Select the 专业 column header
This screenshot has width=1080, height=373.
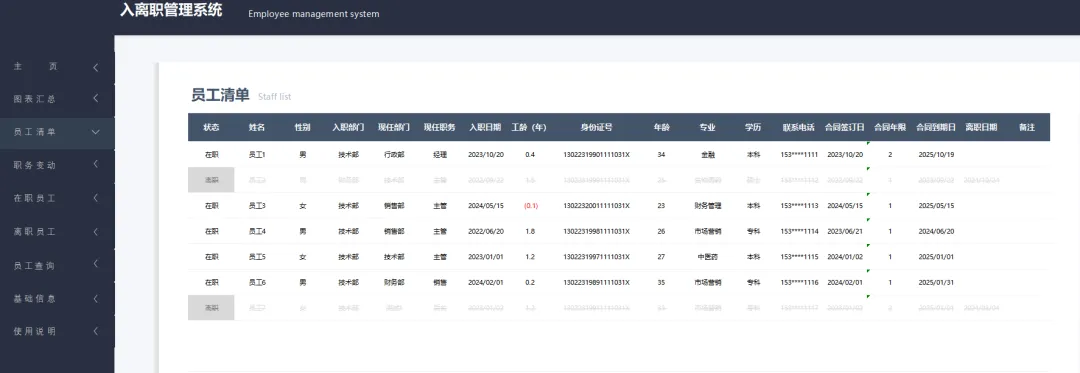(707, 127)
